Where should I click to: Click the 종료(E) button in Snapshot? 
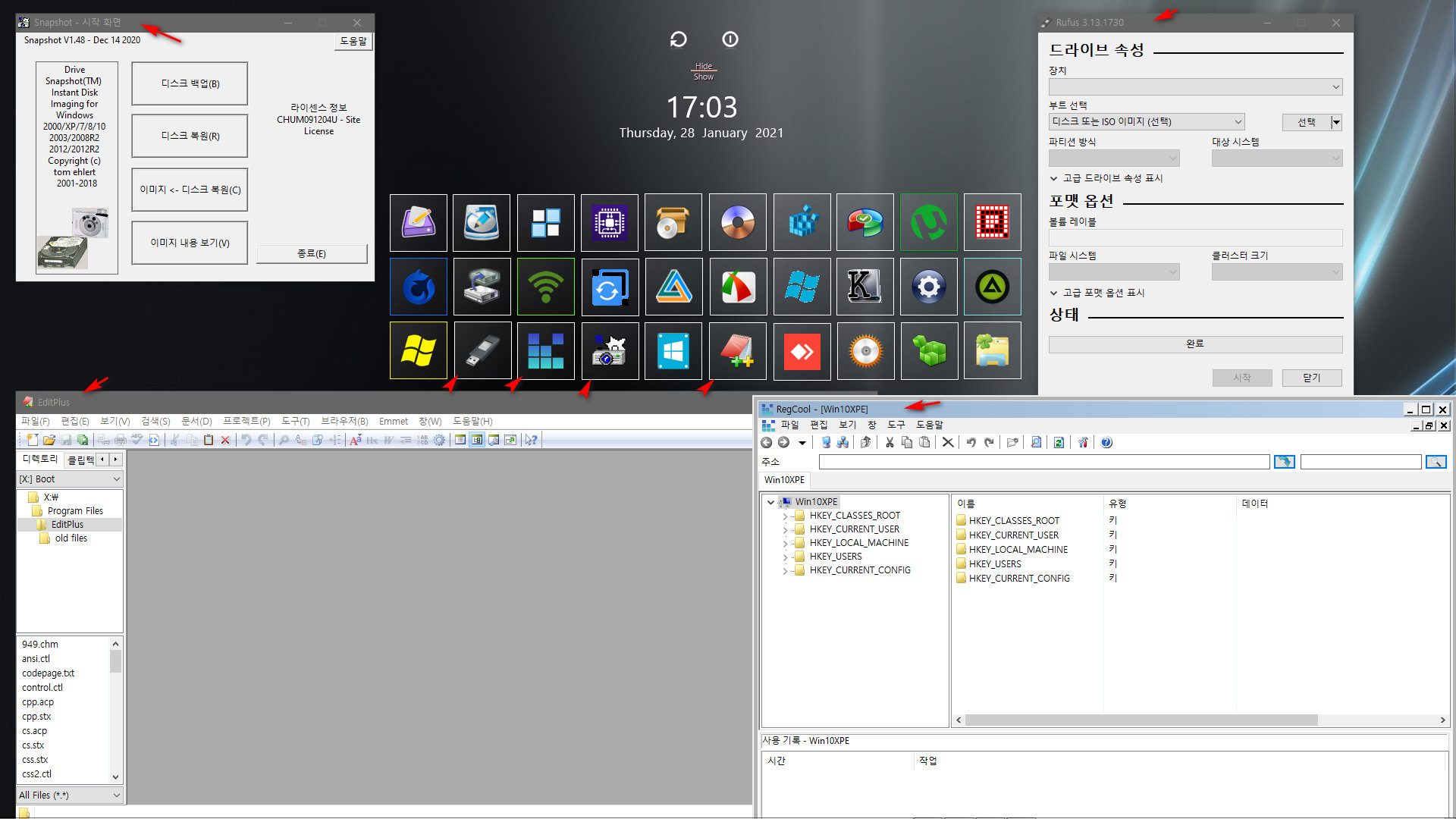(x=312, y=254)
